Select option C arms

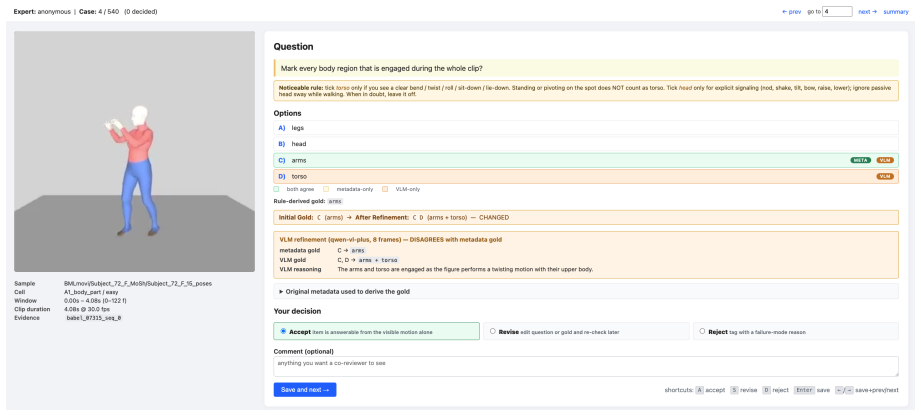click(586, 160)
